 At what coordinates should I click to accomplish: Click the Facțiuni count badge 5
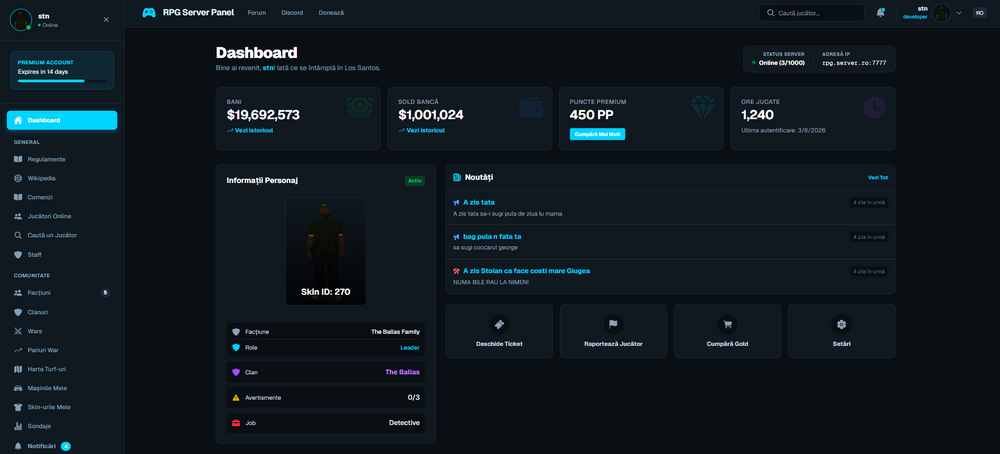105,293
